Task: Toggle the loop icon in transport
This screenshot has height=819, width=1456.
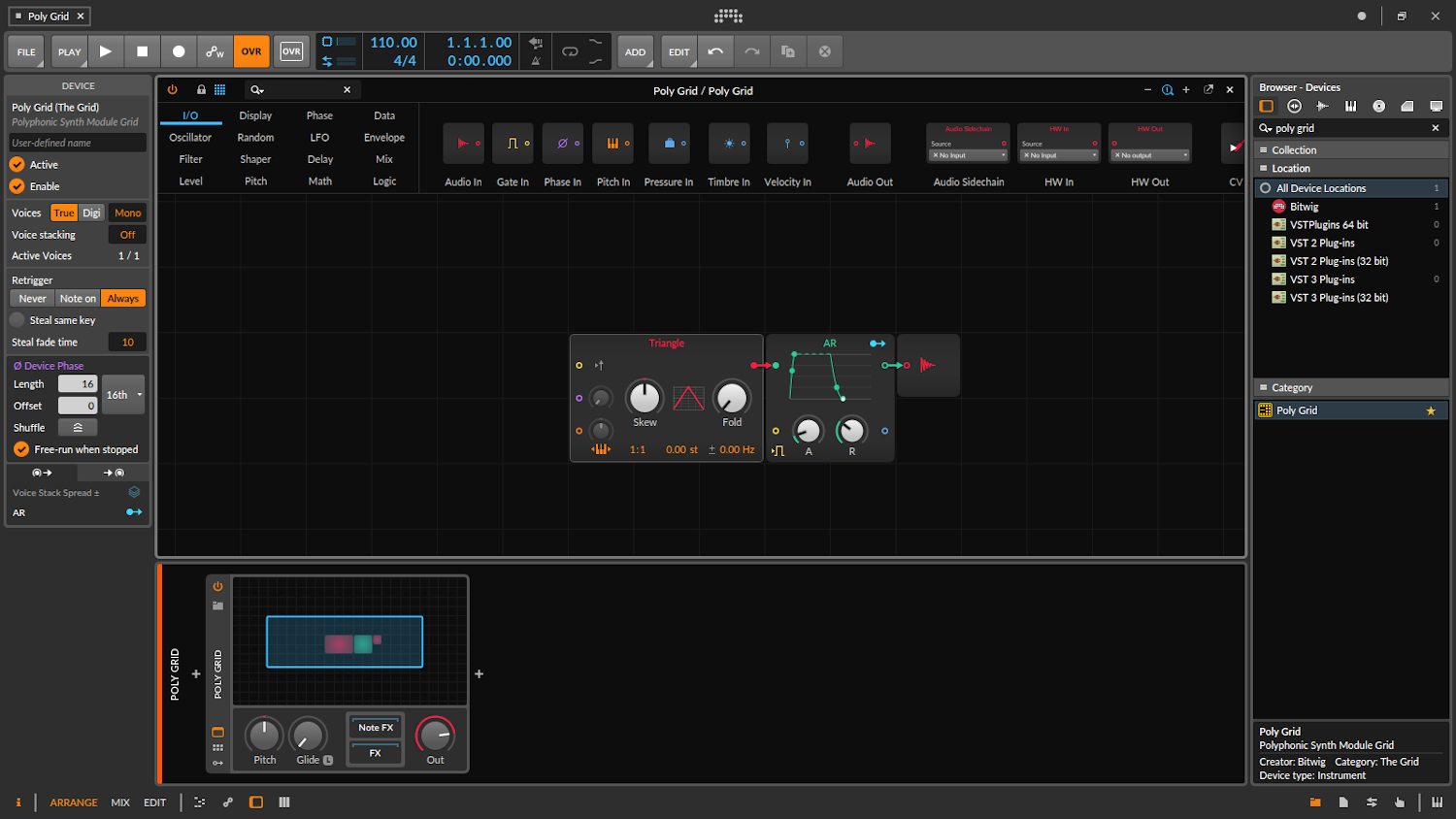Action: 570,51
